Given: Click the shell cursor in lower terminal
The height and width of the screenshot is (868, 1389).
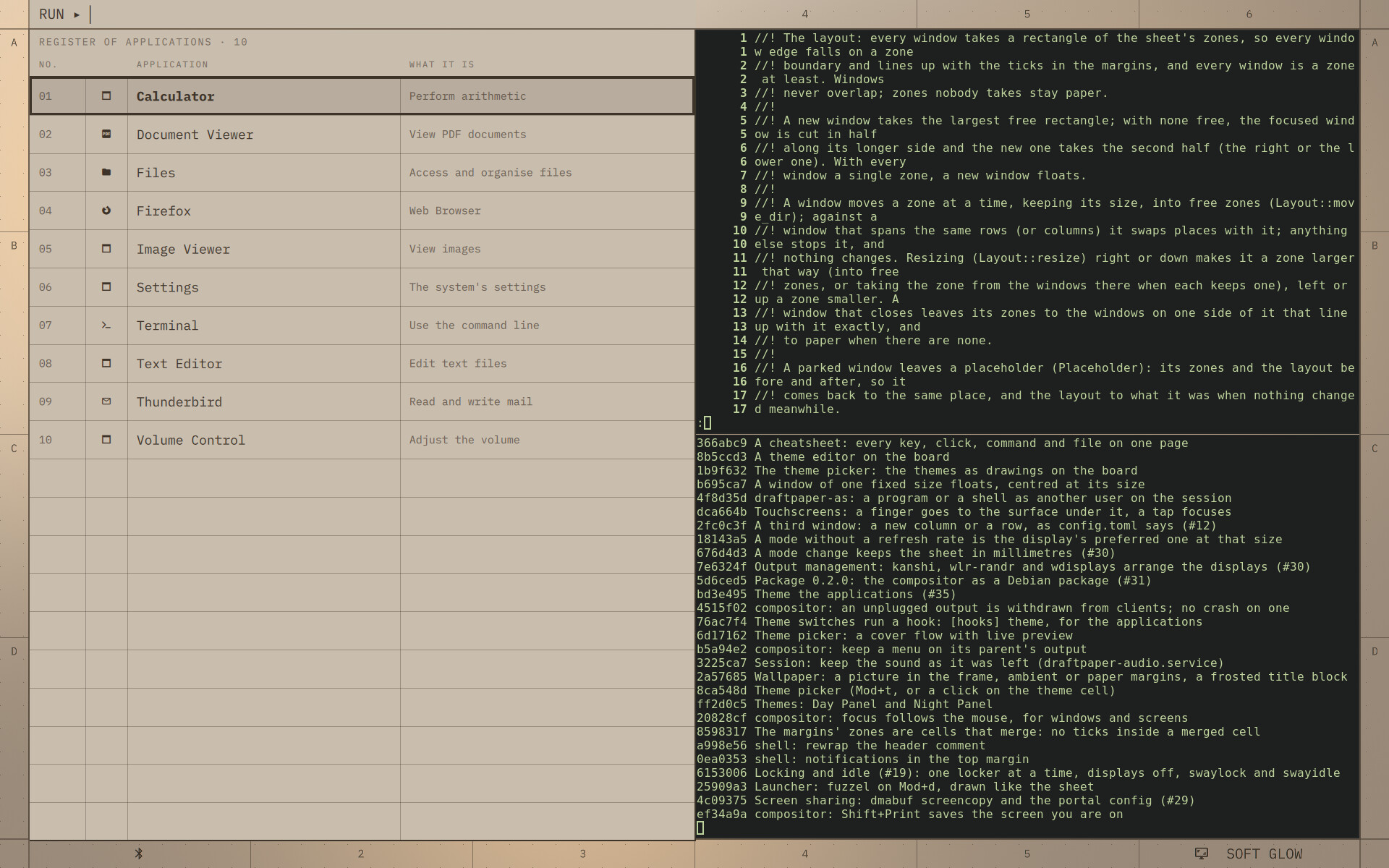Looking at the screenshot, I should coord(700,827).
